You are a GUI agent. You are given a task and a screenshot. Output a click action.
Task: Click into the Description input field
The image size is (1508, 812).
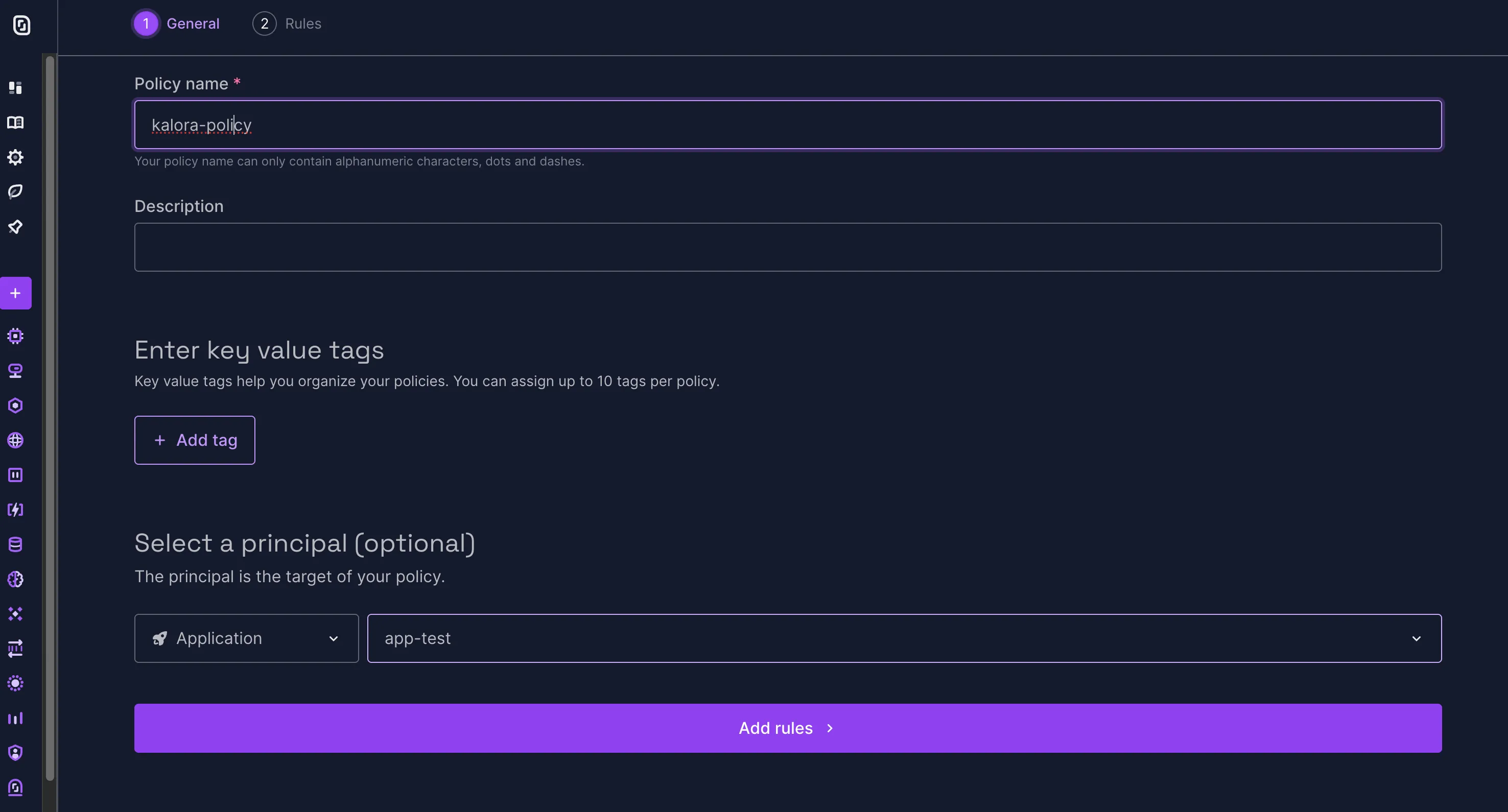coord(787,247)
